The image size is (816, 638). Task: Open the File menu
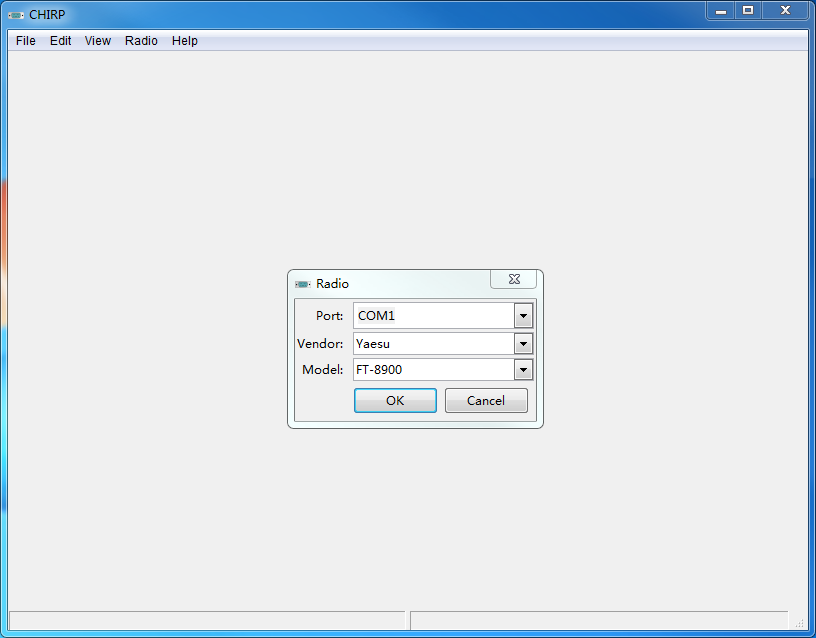[x=26, y=41]
